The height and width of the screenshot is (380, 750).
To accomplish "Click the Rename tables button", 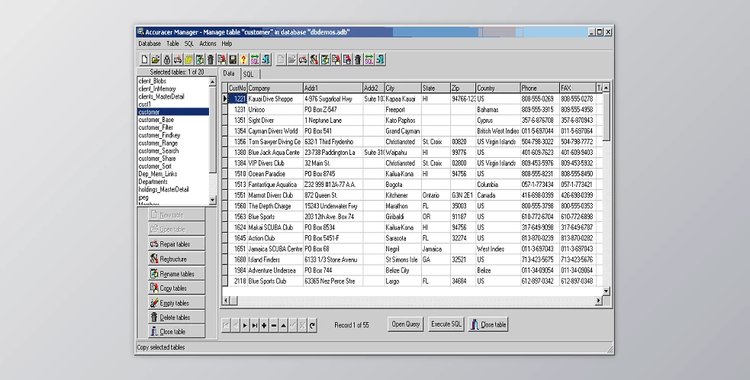I will [x=176, y=273].
